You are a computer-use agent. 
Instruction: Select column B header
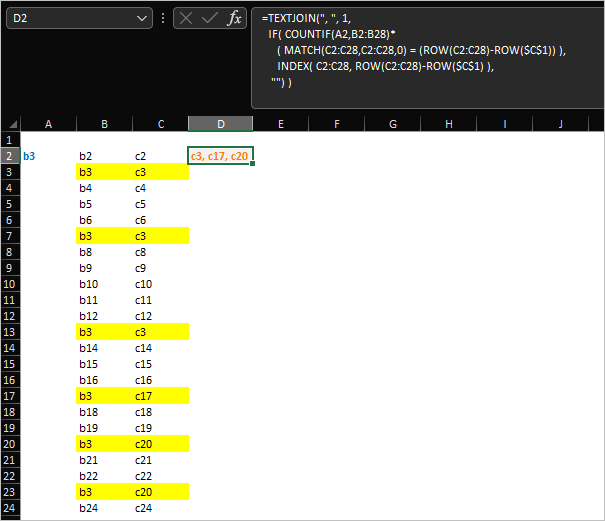click(x=104, y=124)
